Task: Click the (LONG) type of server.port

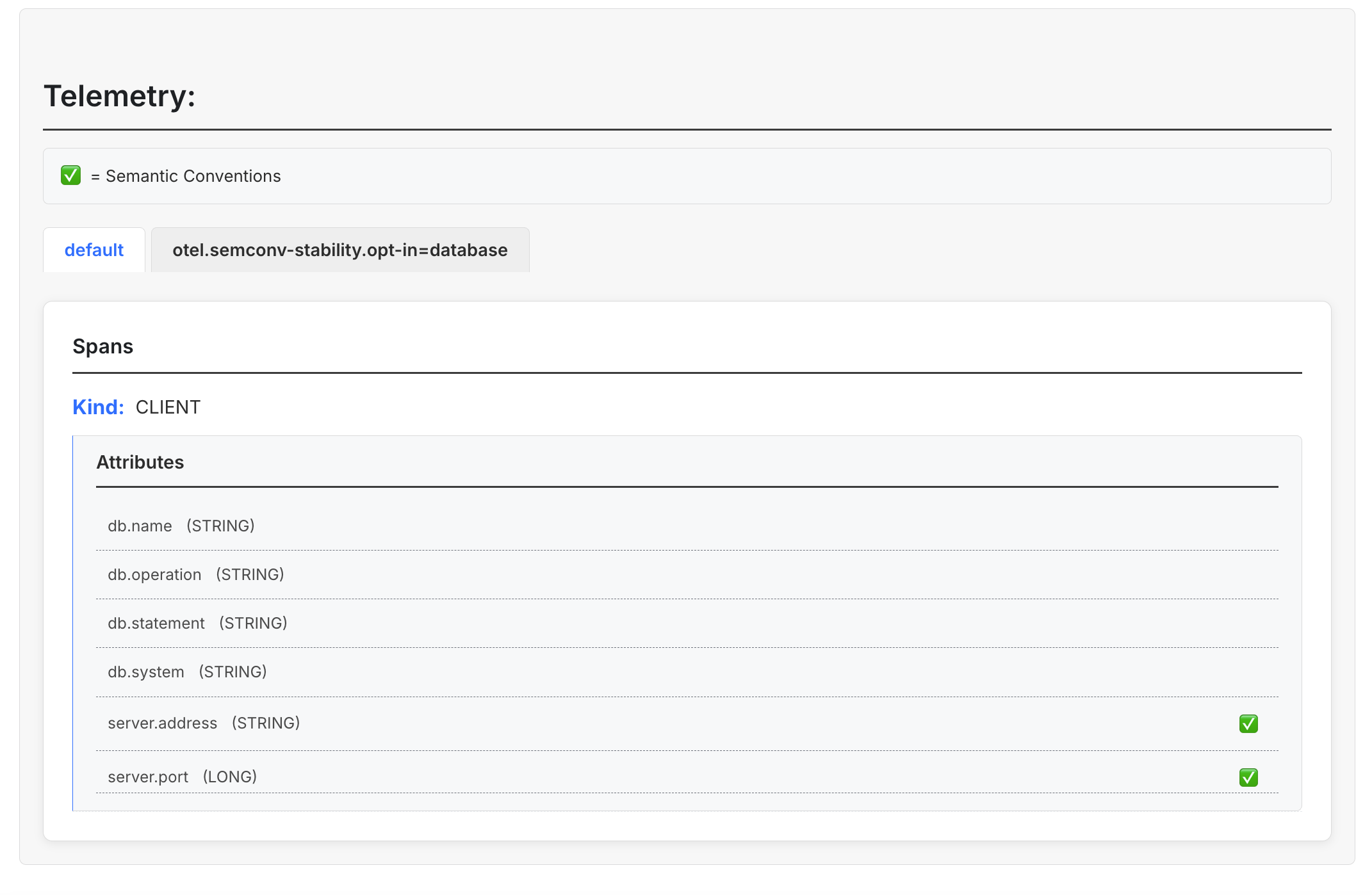Action: click(230, 777)
